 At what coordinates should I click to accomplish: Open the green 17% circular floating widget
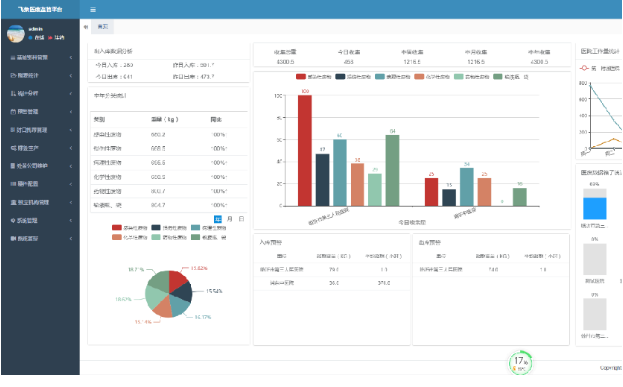click(520, 362)
